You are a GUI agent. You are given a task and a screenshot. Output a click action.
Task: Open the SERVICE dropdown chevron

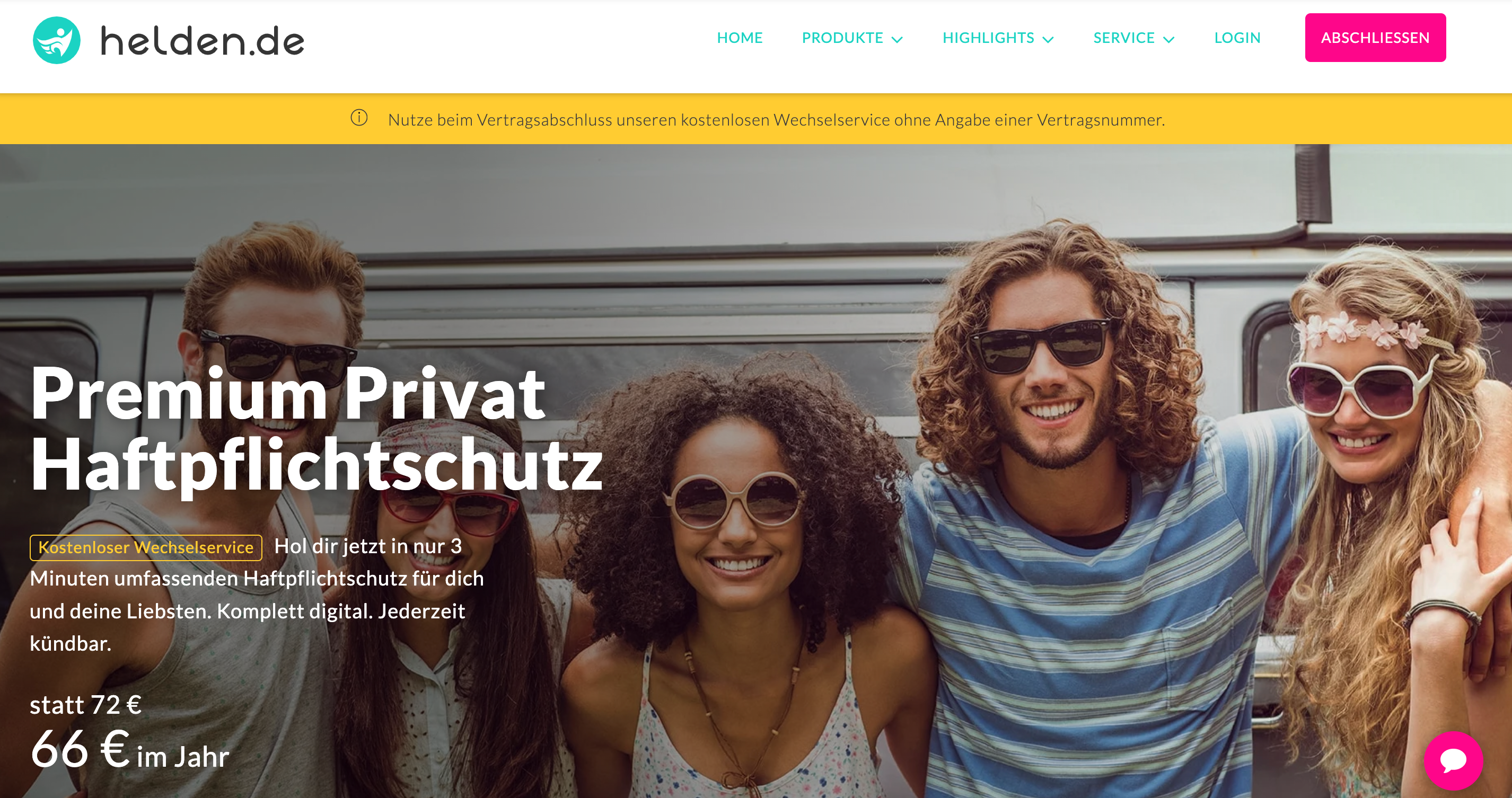tap(1168, 39)
